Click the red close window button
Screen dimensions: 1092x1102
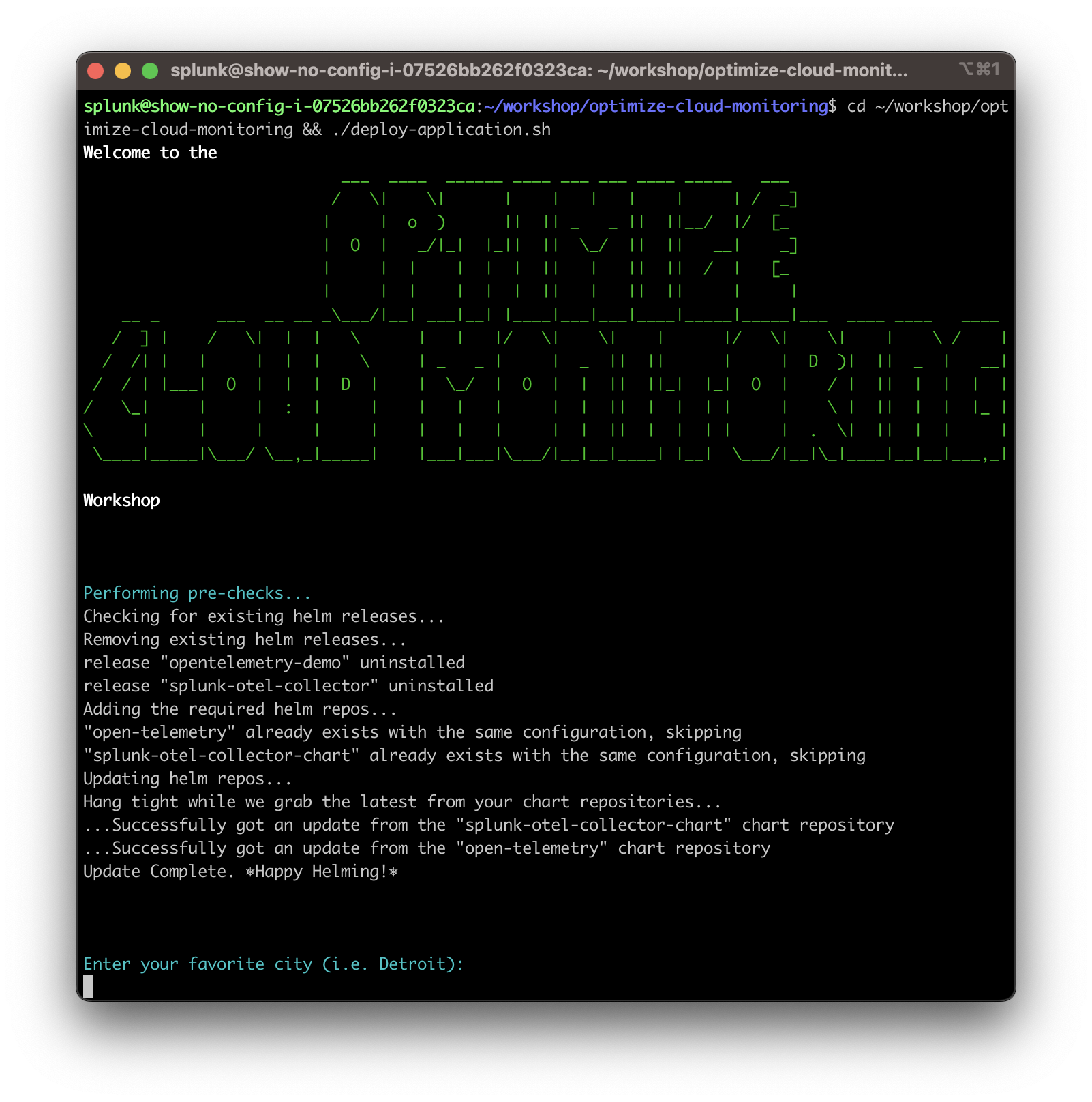[95, 71]
